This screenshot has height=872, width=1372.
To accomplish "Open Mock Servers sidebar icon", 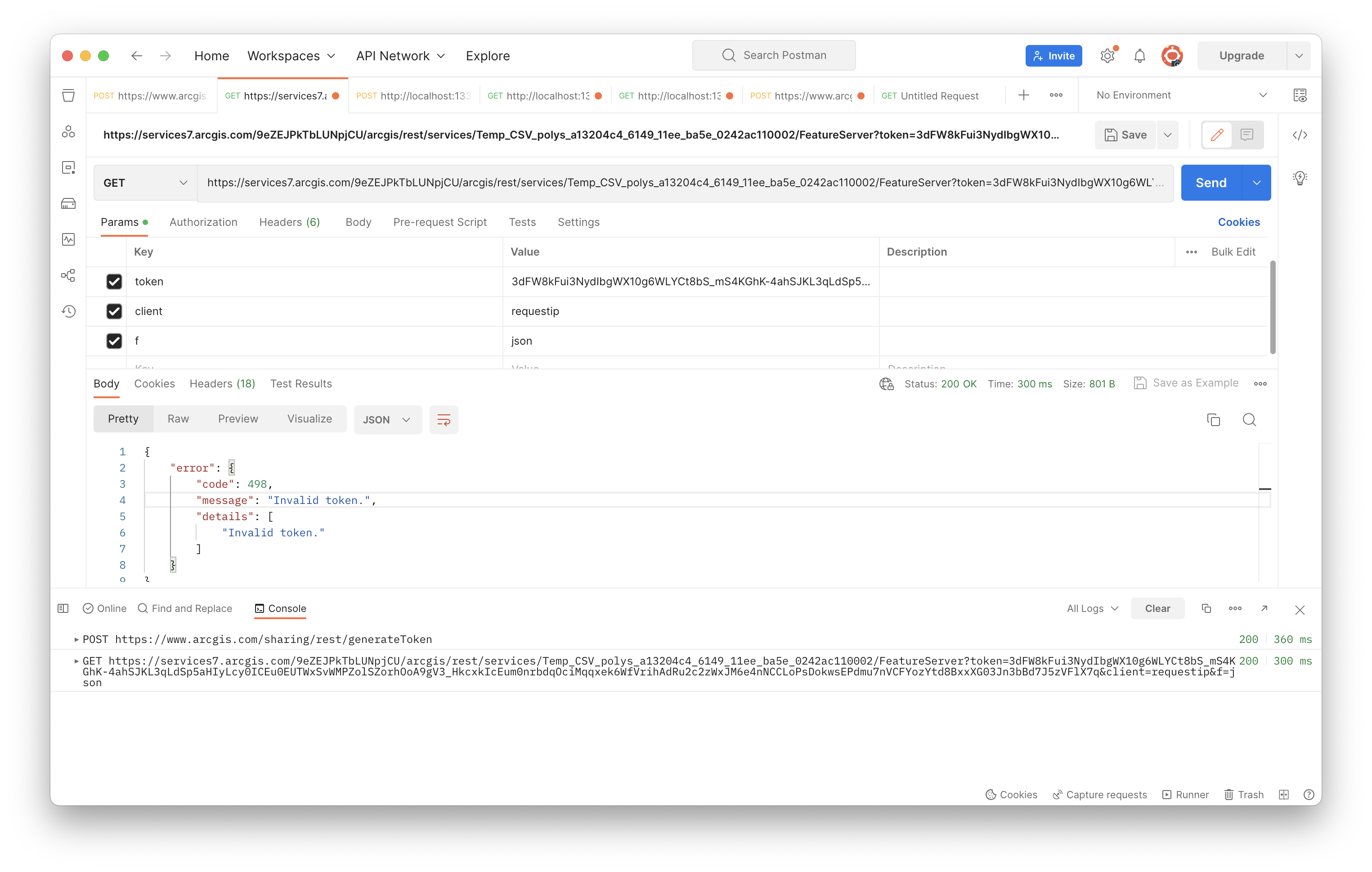I will pos(68,203).
